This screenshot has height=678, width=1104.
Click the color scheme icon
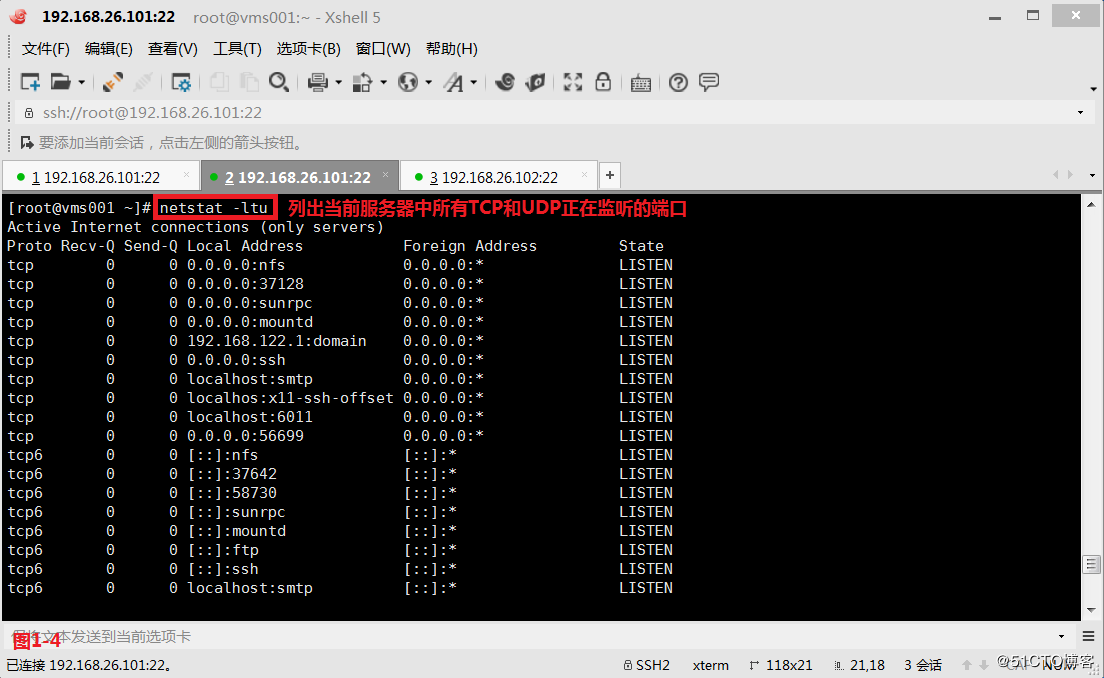click(x=363, y=82)
